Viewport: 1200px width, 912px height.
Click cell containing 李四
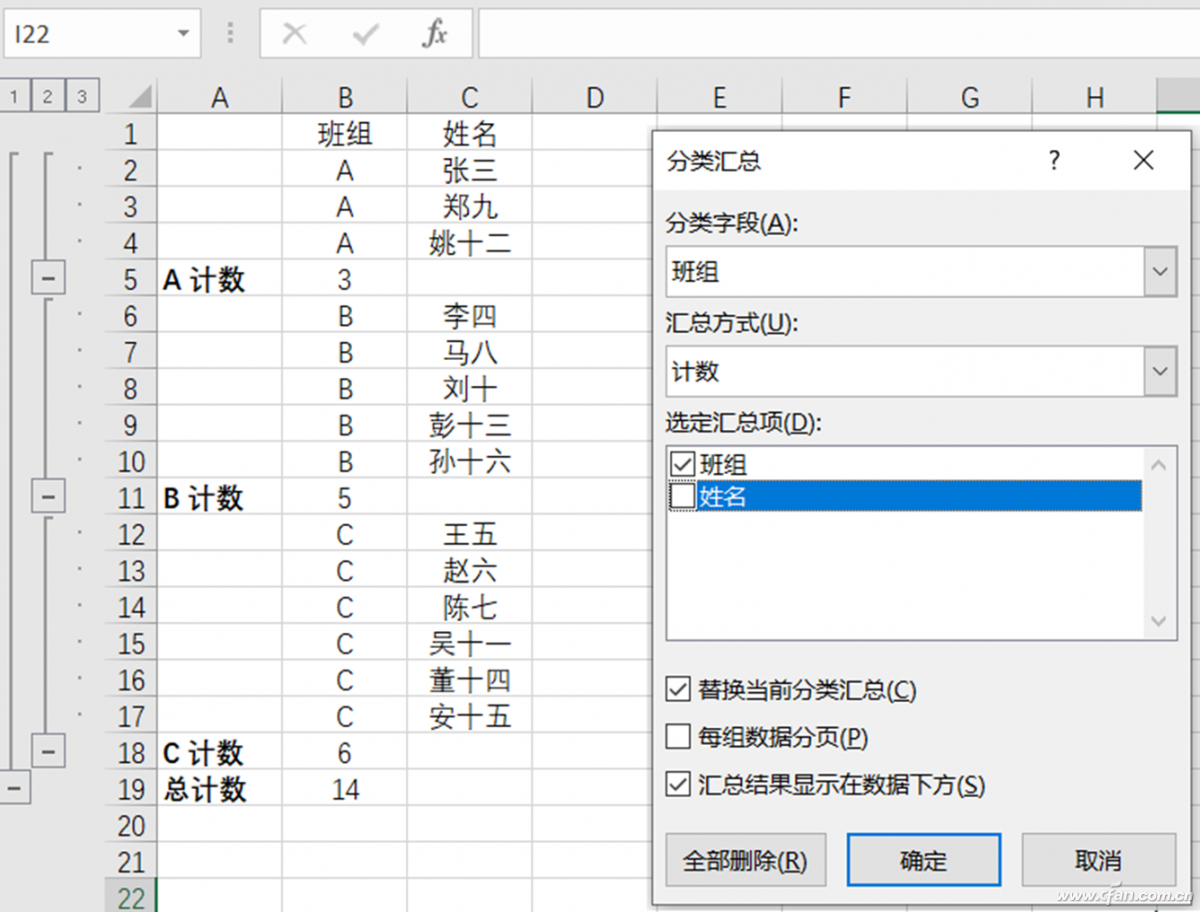tap(470, 316)
